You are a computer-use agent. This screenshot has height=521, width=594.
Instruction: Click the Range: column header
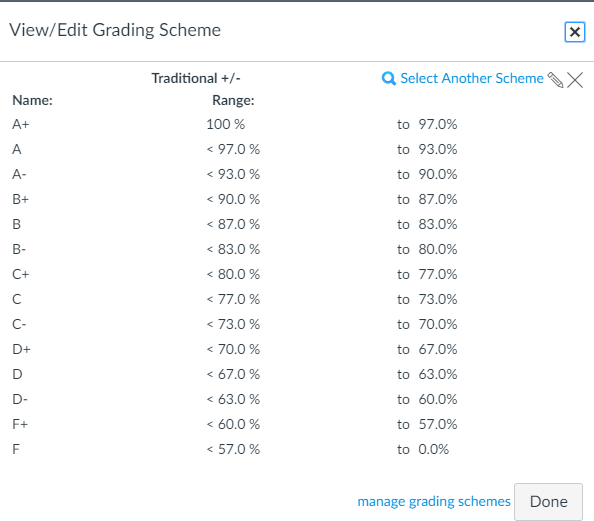click(233, 100)
